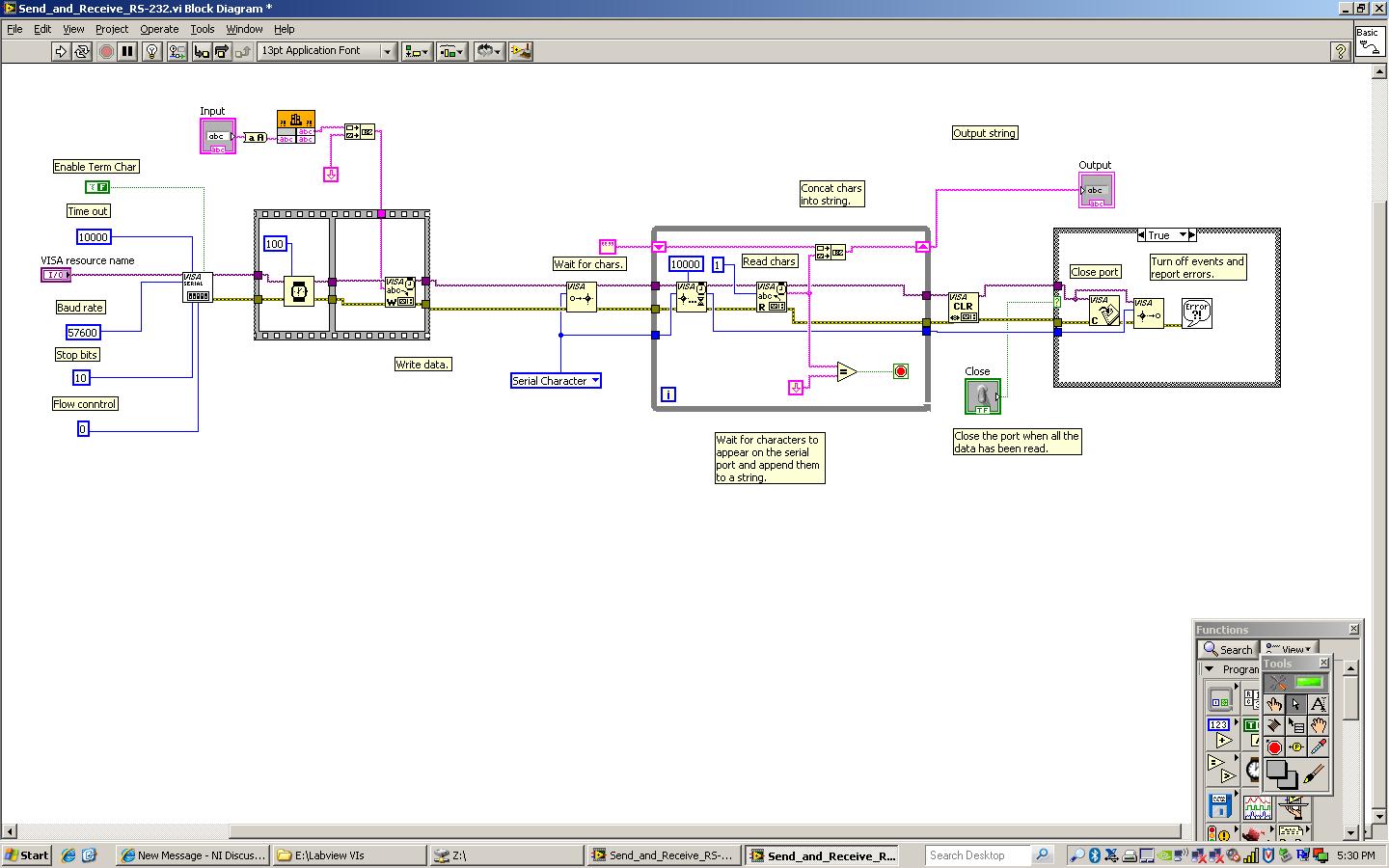Viewport: 1389px width, 868px height.
Task: Open the Operate menu
Action: [159, 29]
